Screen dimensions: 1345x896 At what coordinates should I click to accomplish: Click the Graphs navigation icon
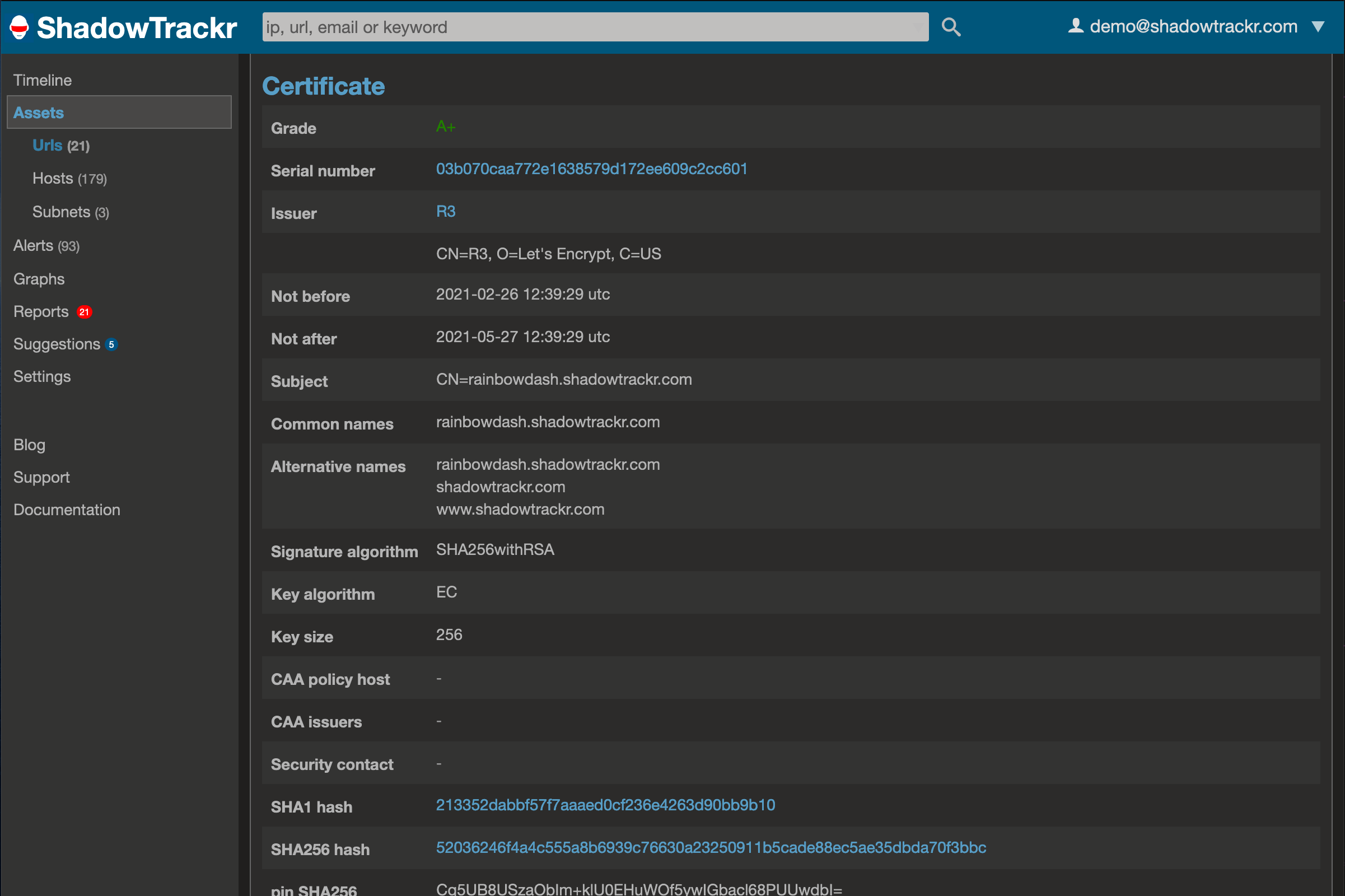(x=39, y=279)
